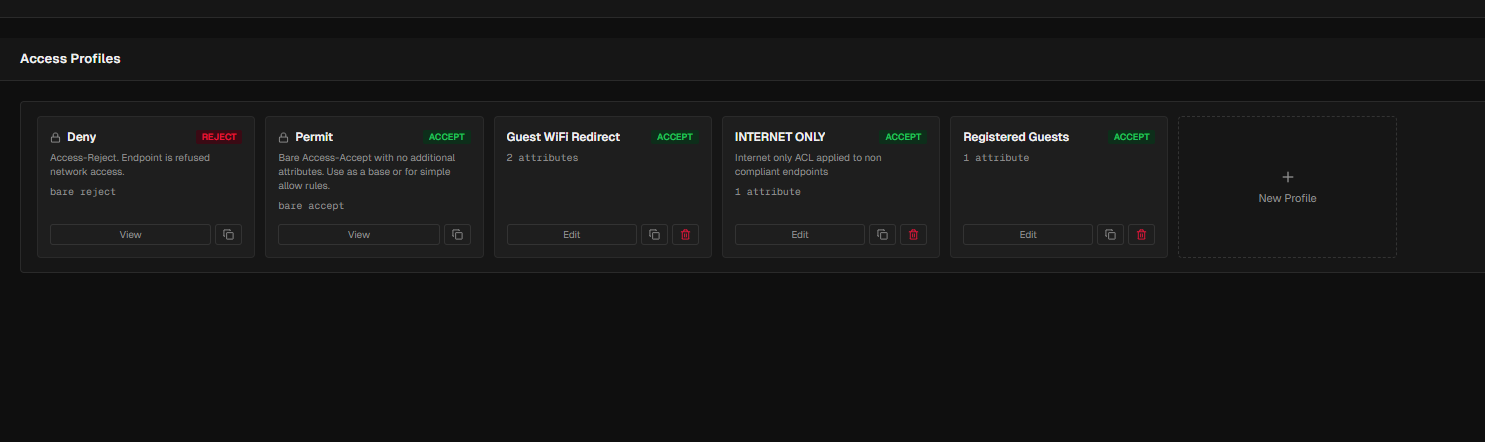The image size is (1485, 442).
Task: Delete the Guest WiFi Redirect profile
Action: [685, 234]
